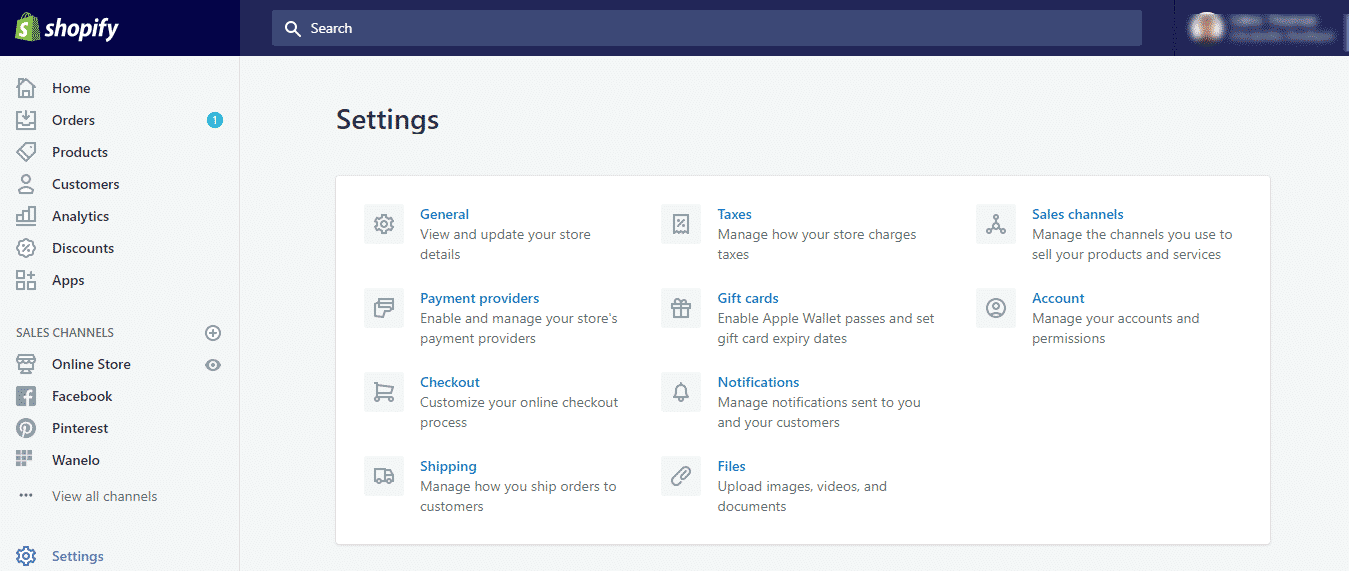Image resolution: width=1349 pixels, height=571 pixels.
Task: Click the Notifications settings link
Action: pos(758,382)
